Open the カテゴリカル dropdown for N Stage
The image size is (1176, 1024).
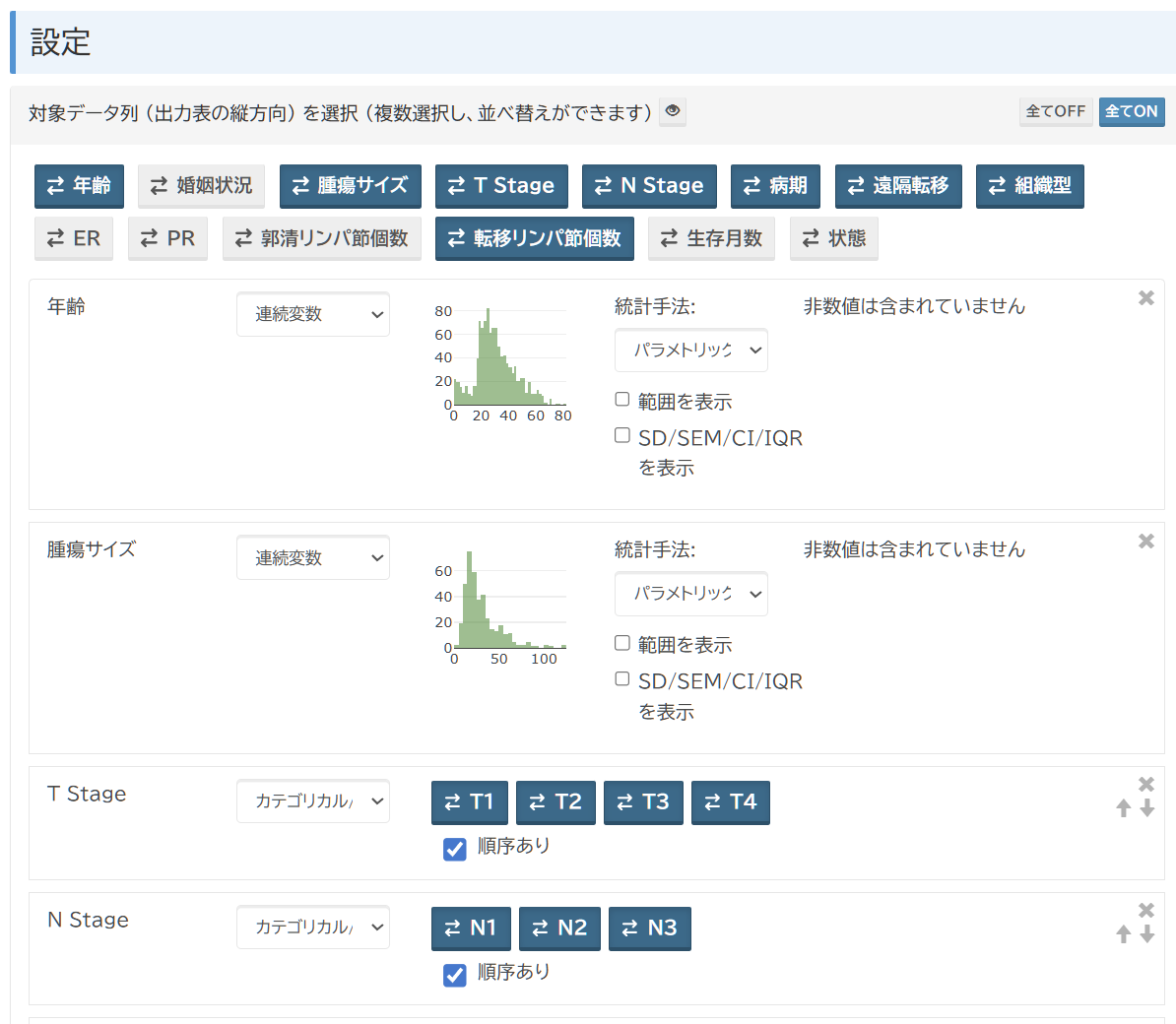[x=313, y=928]
